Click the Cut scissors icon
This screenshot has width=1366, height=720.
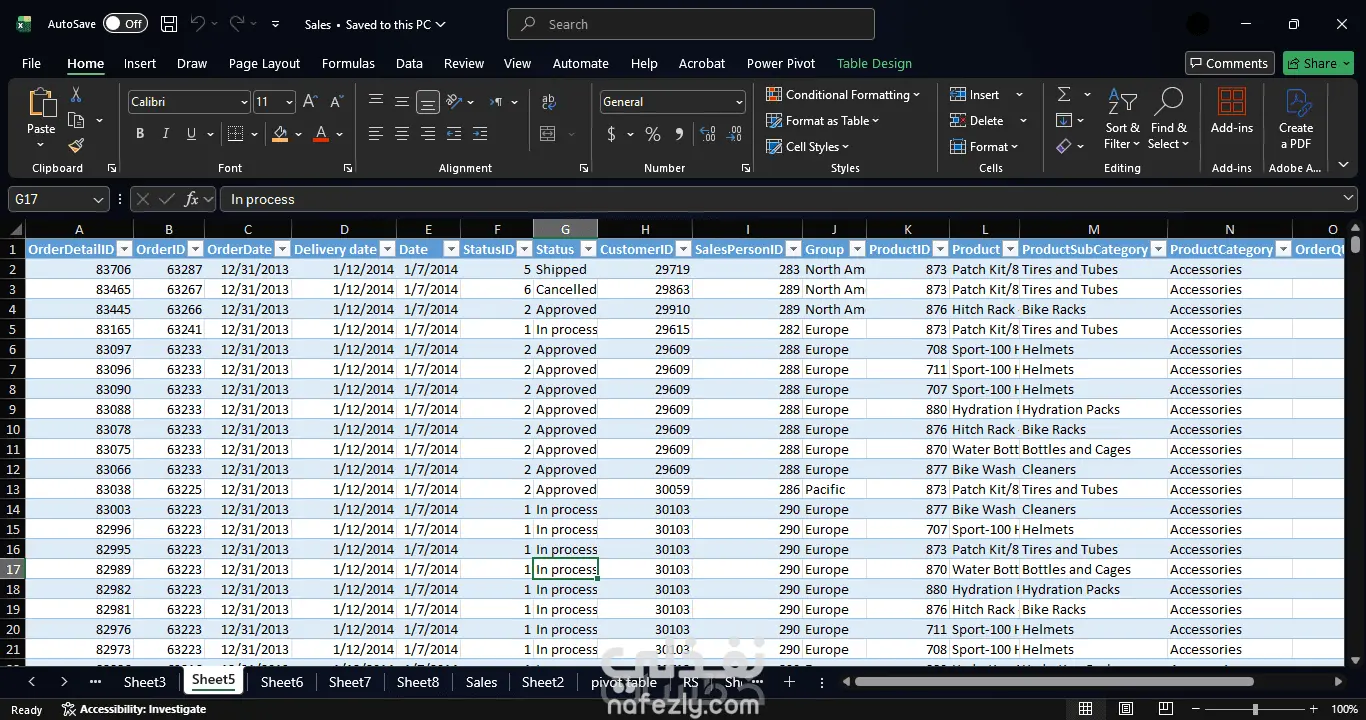[76, 95]
